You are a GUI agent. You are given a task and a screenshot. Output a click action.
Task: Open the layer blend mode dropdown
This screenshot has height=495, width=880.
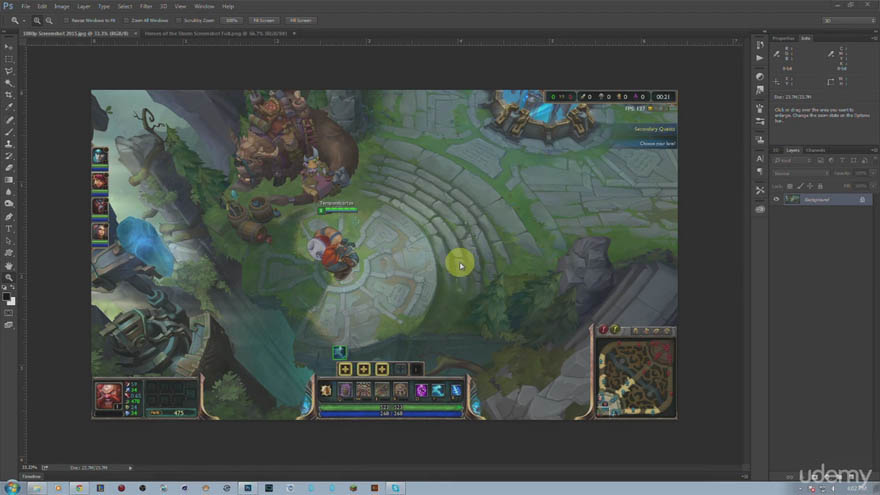tap(801, 173)
